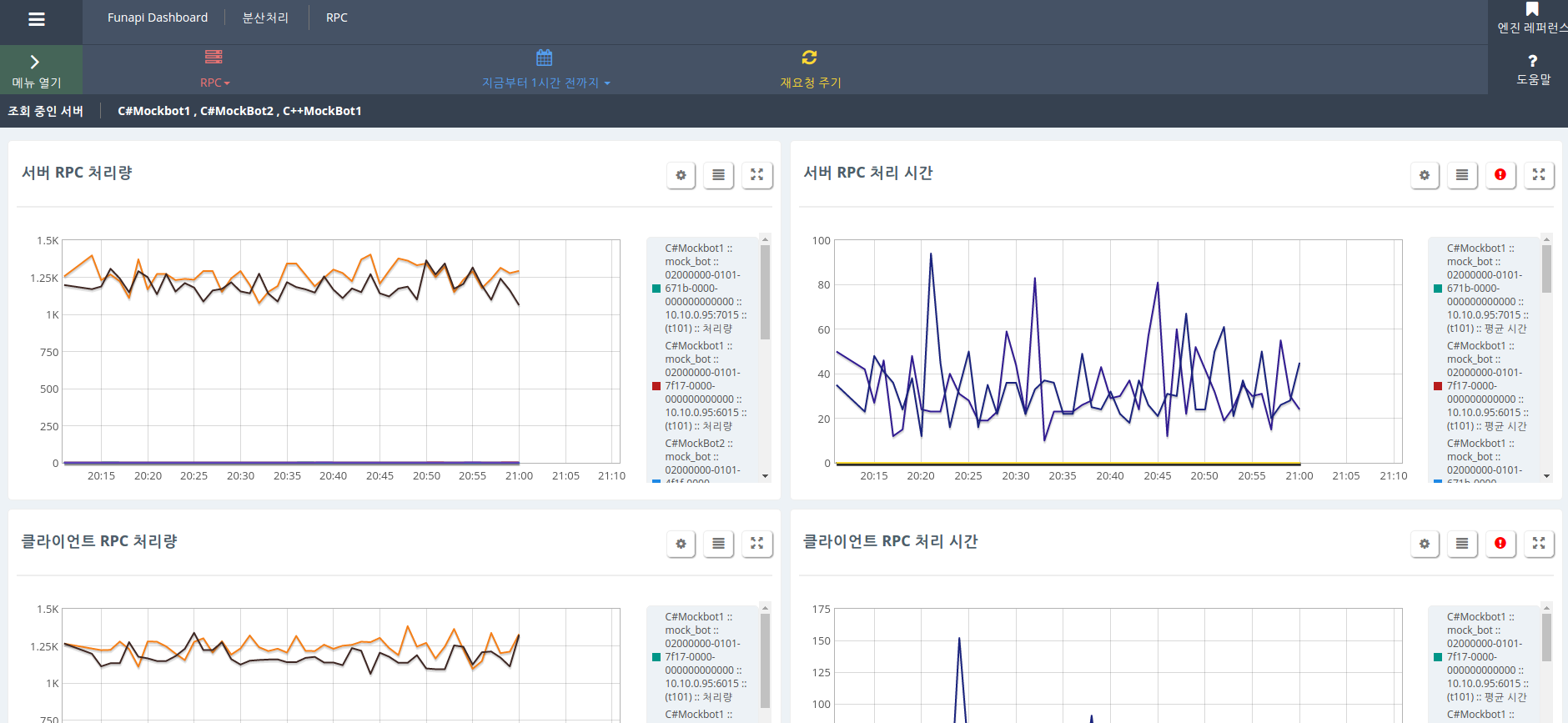Open settings gear of 클라이언트 RPC 처리량
Viewport: 1568px width, 723px height.
[x=681, y=544]
